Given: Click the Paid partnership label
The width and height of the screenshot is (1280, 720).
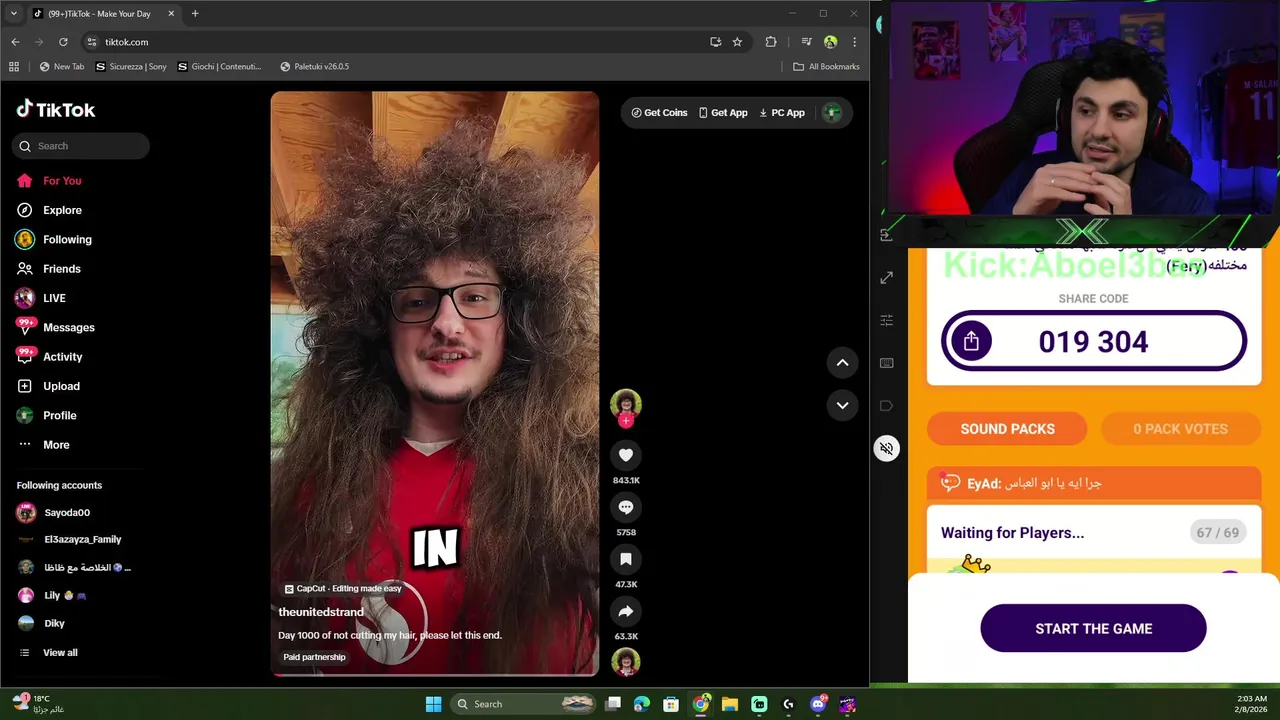Looking at the screenshot, I should (314, 657).
